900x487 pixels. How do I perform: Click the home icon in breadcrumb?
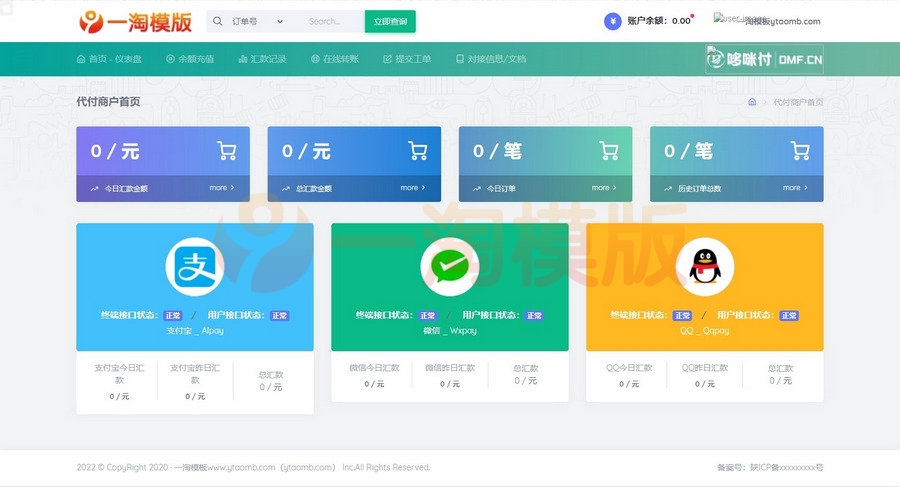[752, 102]
